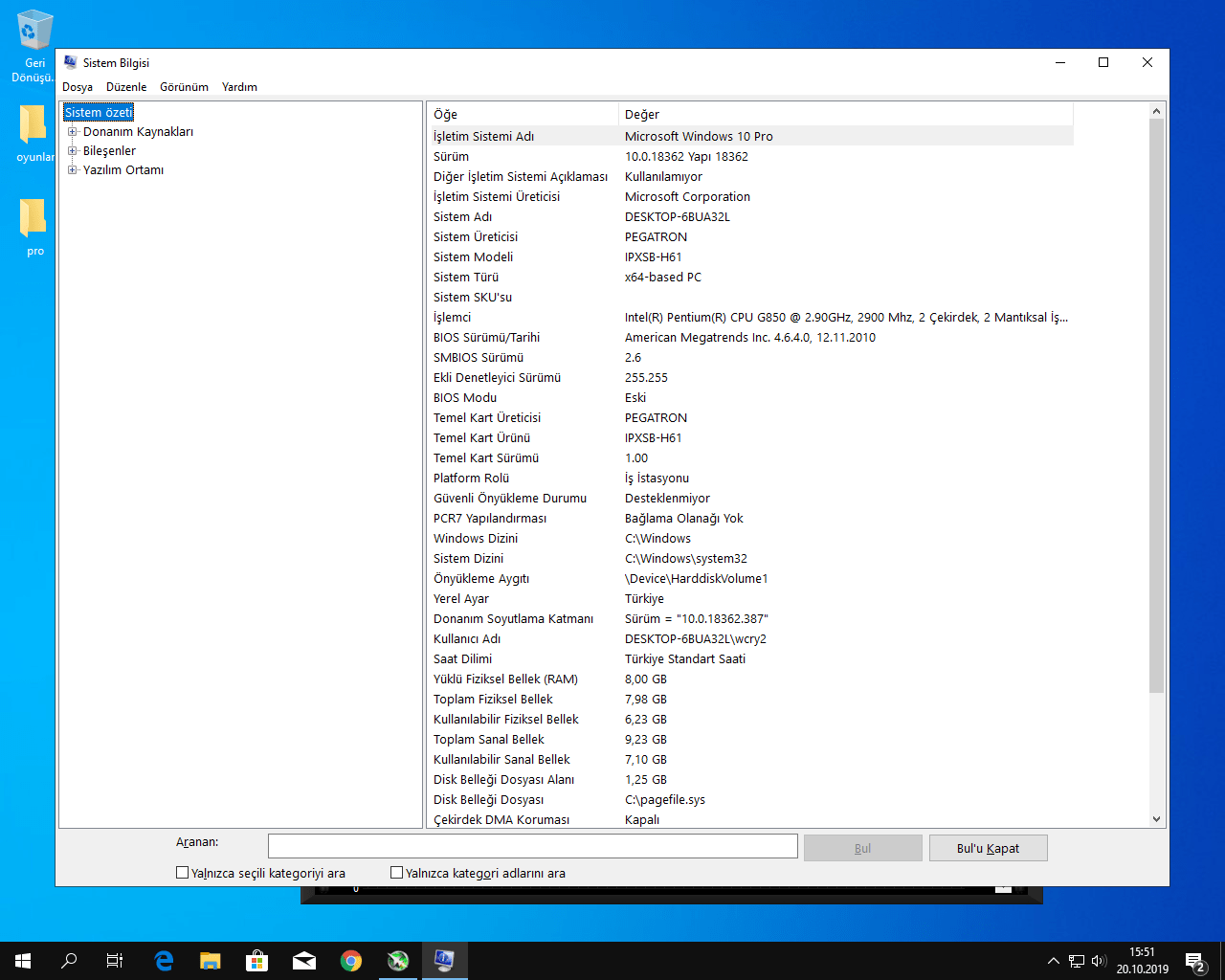The width and height of the screenshot is (1225, 980).
Task: Select Yazılım Ortamı label in tree
Action: pyautogui.click(x=123, y=170)
